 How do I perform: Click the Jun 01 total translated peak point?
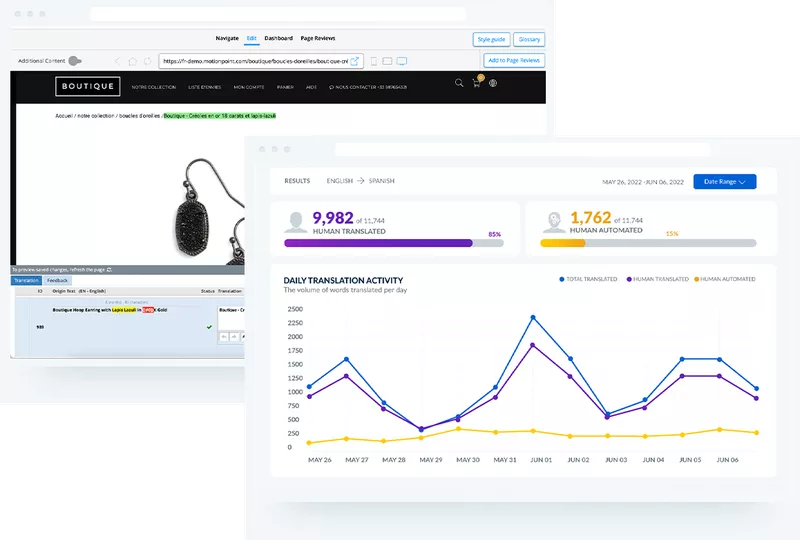click(533, 317)
